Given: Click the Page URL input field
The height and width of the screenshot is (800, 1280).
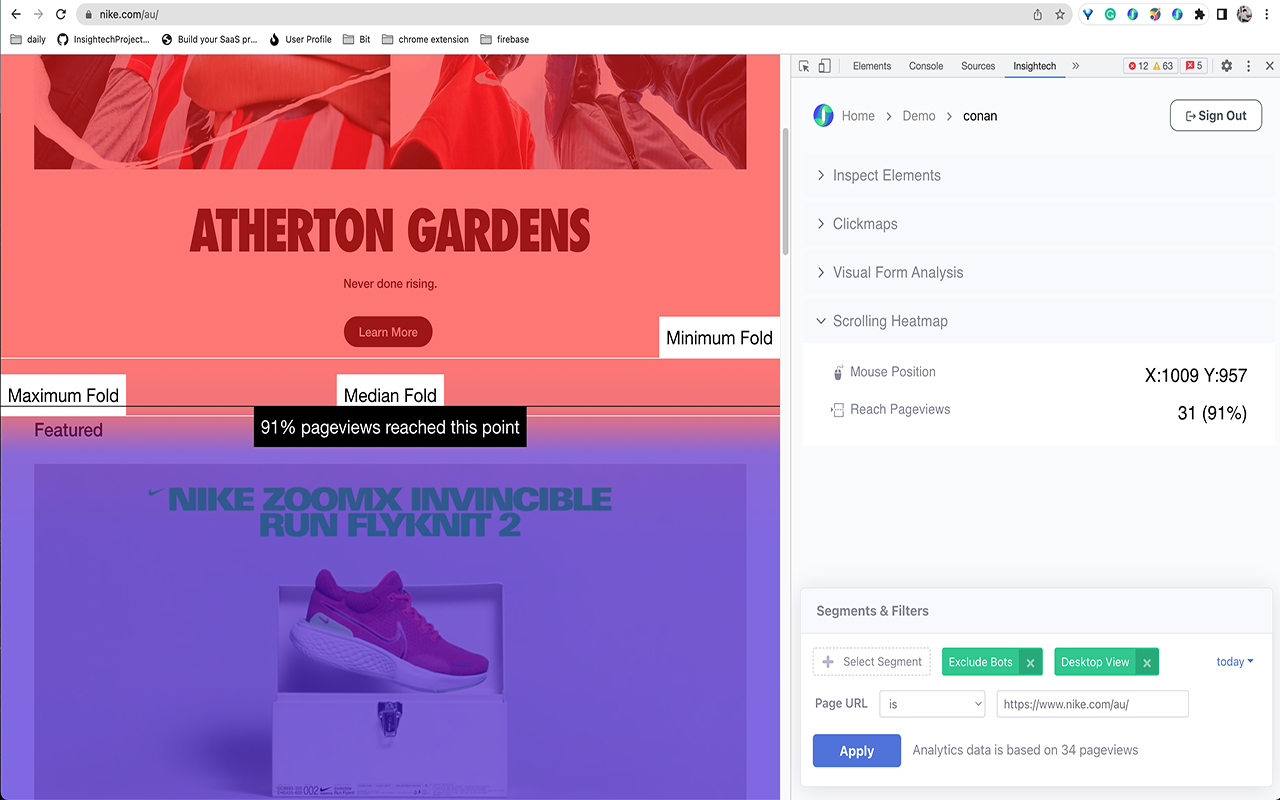Looking at the screenshot, I should [x=1092, y=704].
